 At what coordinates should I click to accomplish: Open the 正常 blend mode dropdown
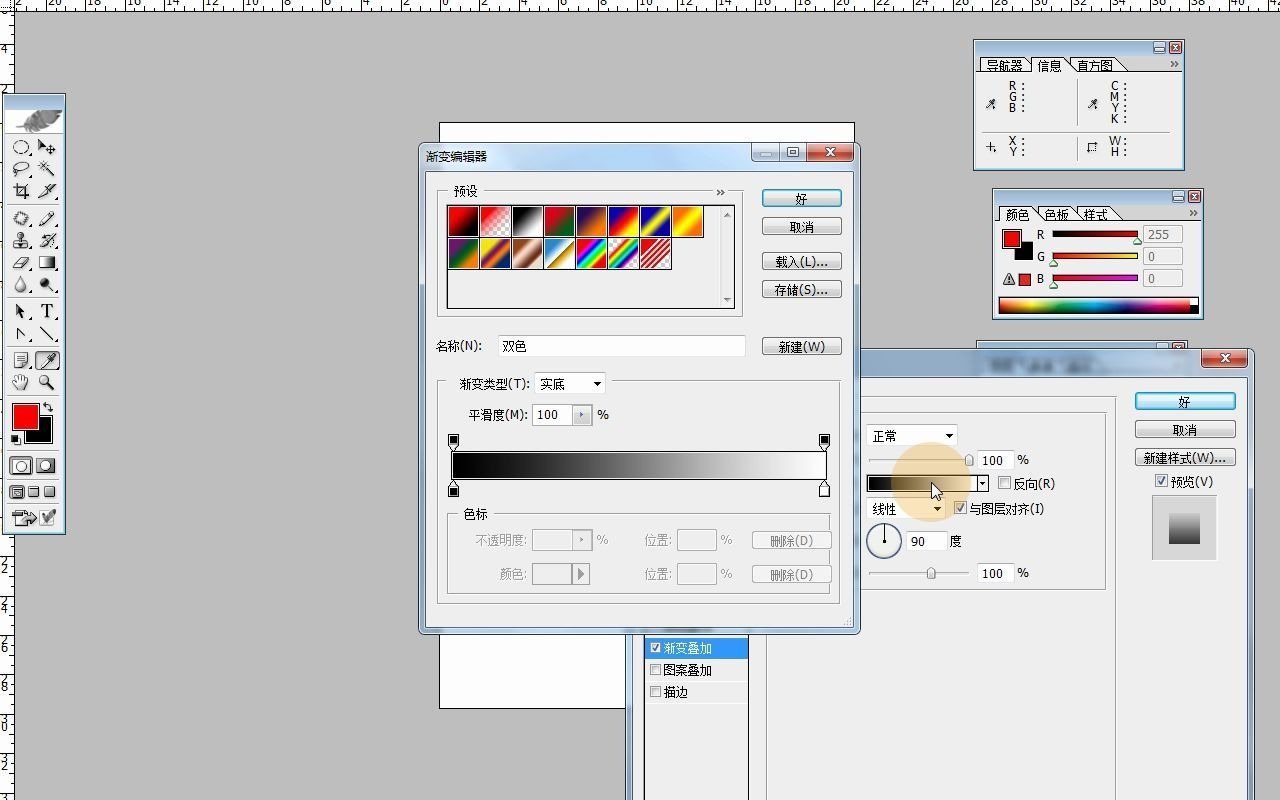[912, 436]
